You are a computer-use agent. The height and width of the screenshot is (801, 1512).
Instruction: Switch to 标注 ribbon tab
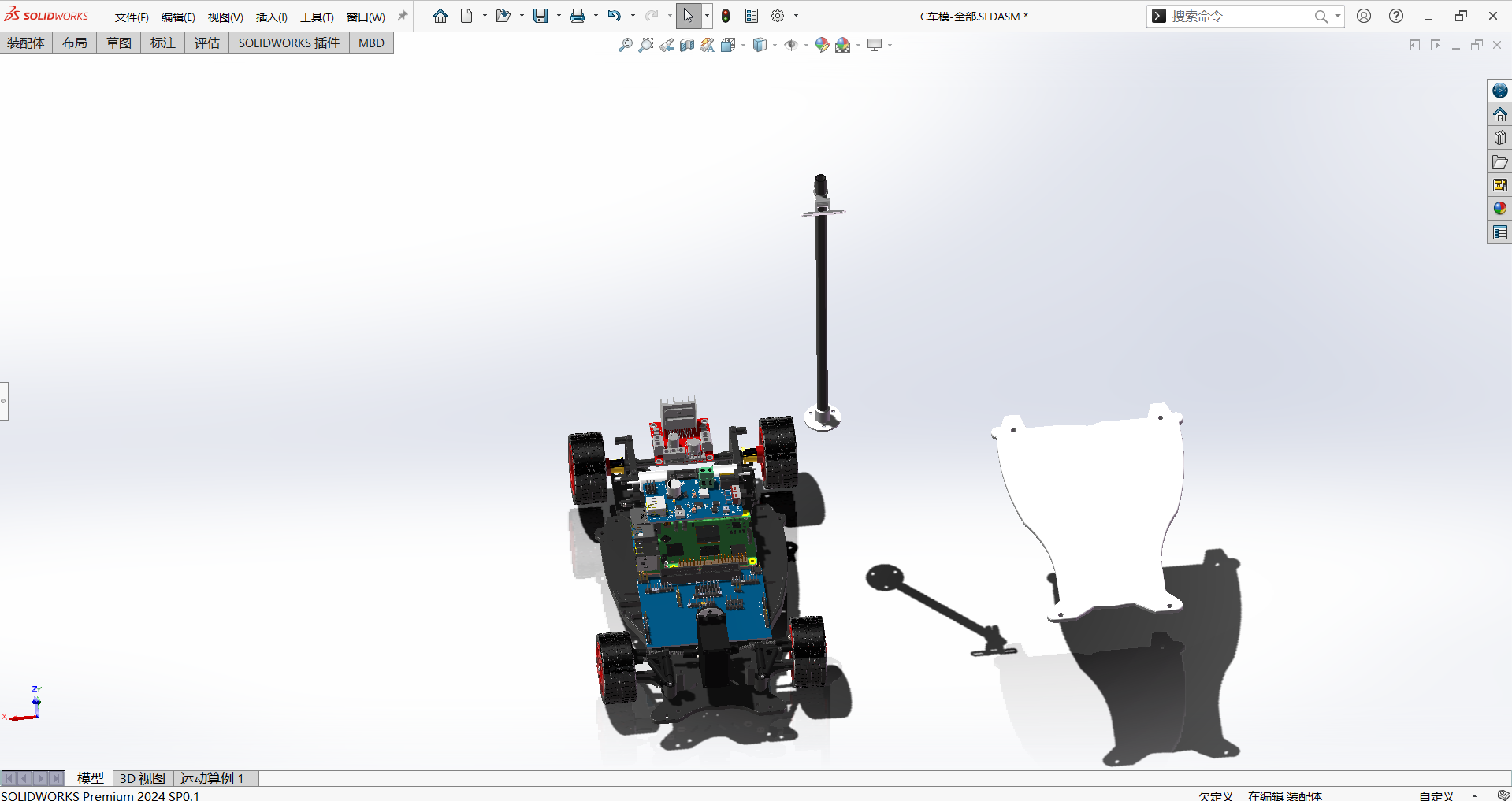pyautogui.click(x=163, y=43)
